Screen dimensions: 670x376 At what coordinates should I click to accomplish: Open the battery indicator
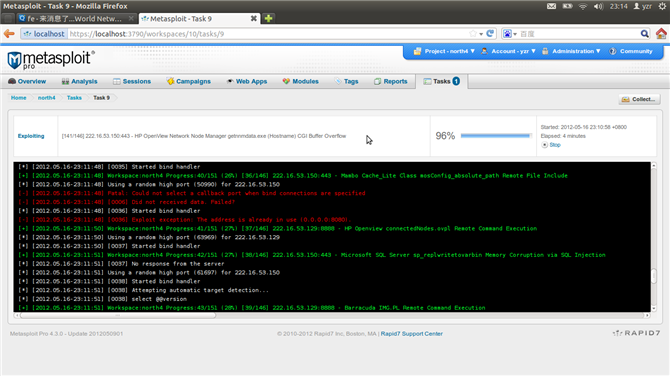[567, 6]
